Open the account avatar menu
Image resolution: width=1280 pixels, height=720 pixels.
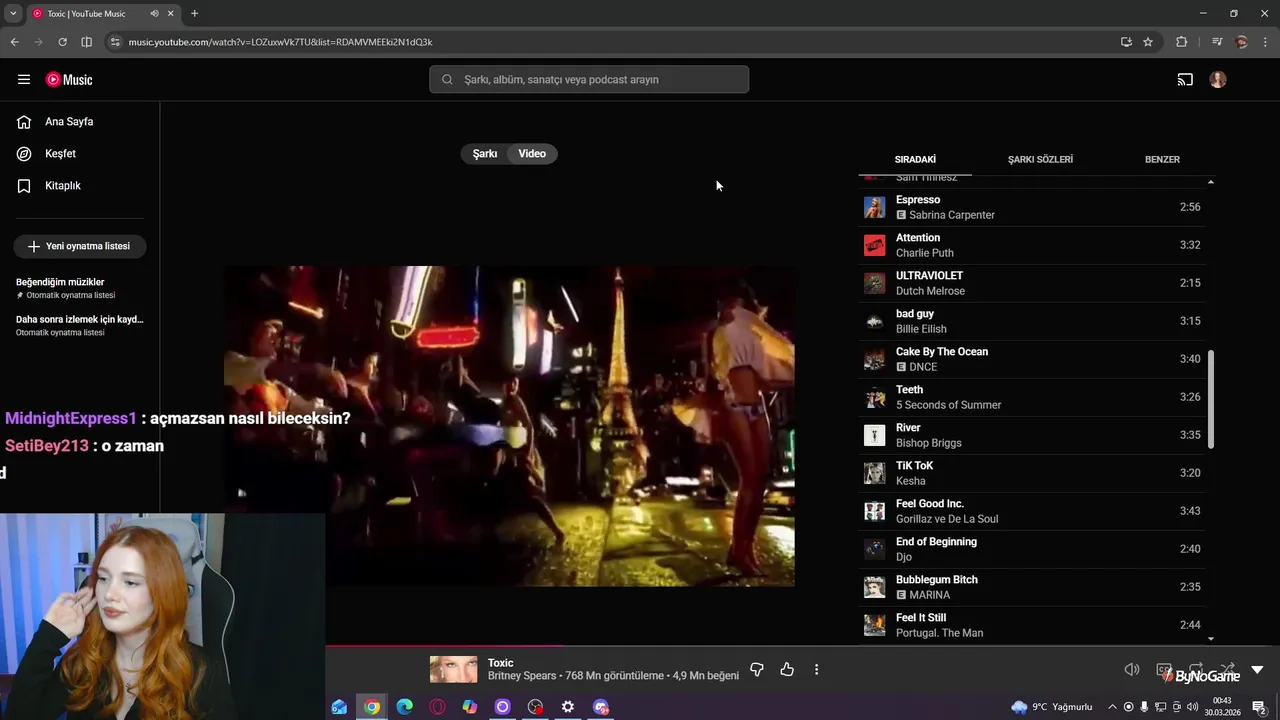(x=1218, y=80)
